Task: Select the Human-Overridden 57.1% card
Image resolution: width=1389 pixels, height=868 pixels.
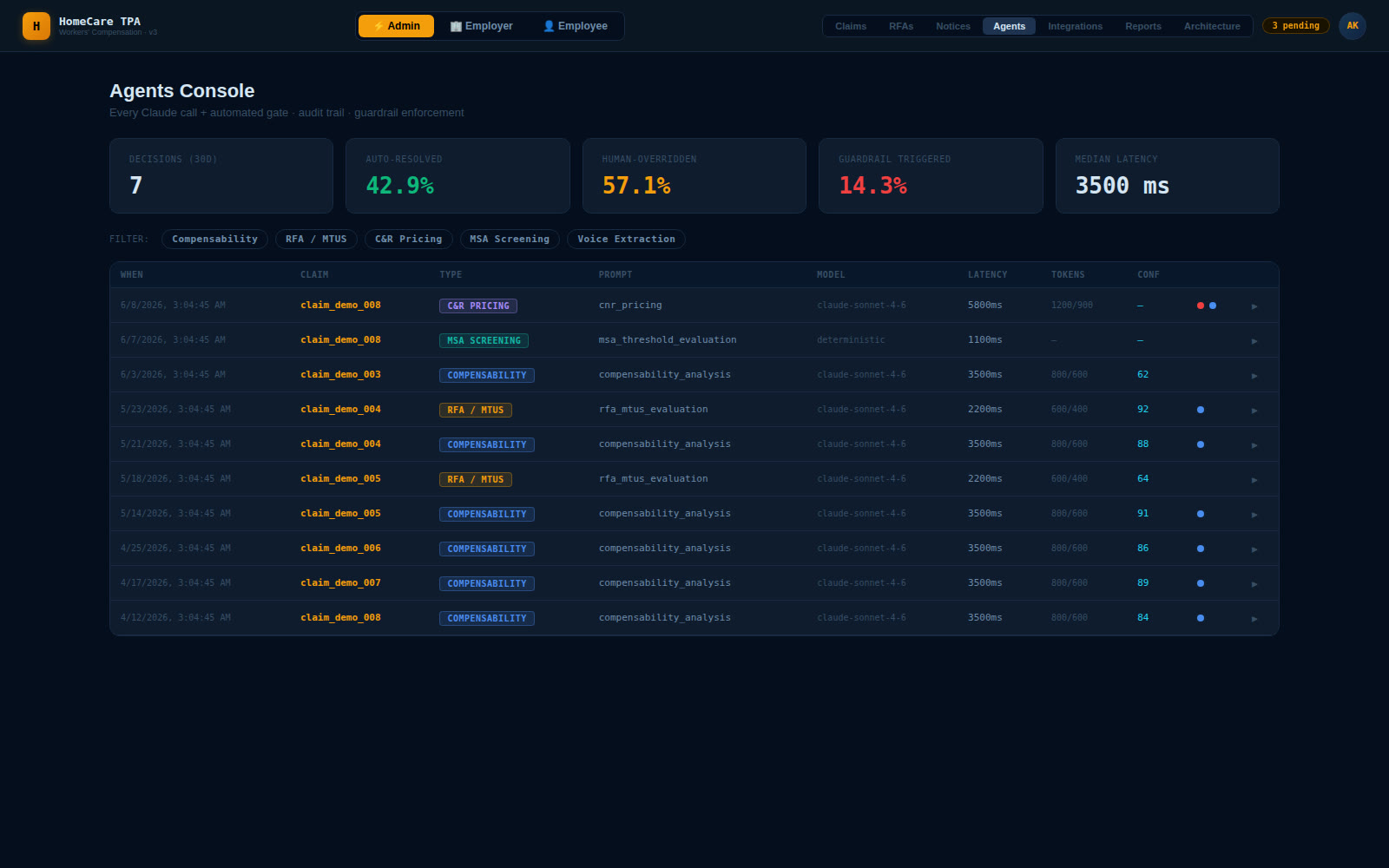Action: (x=694, y=175)
